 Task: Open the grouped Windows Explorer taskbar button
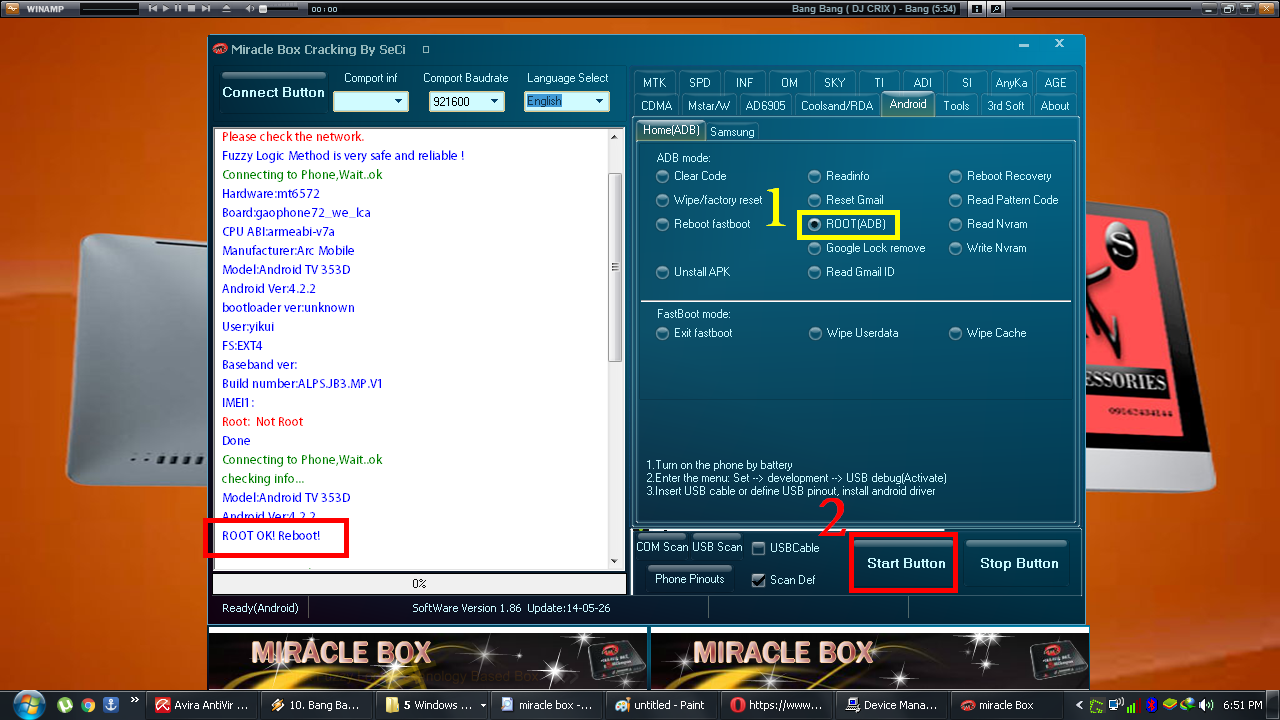pos(432,705)
